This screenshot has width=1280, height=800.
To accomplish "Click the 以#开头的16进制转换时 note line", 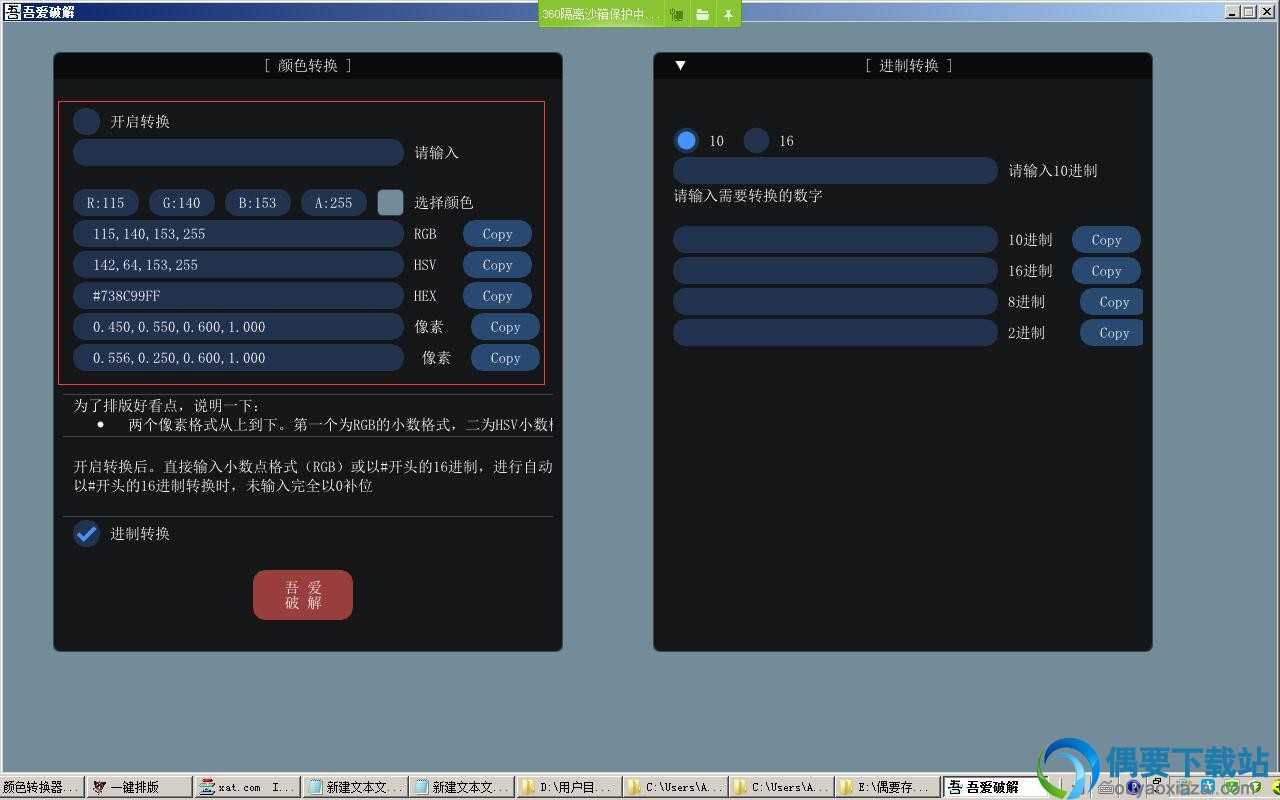I will (223, 486).
